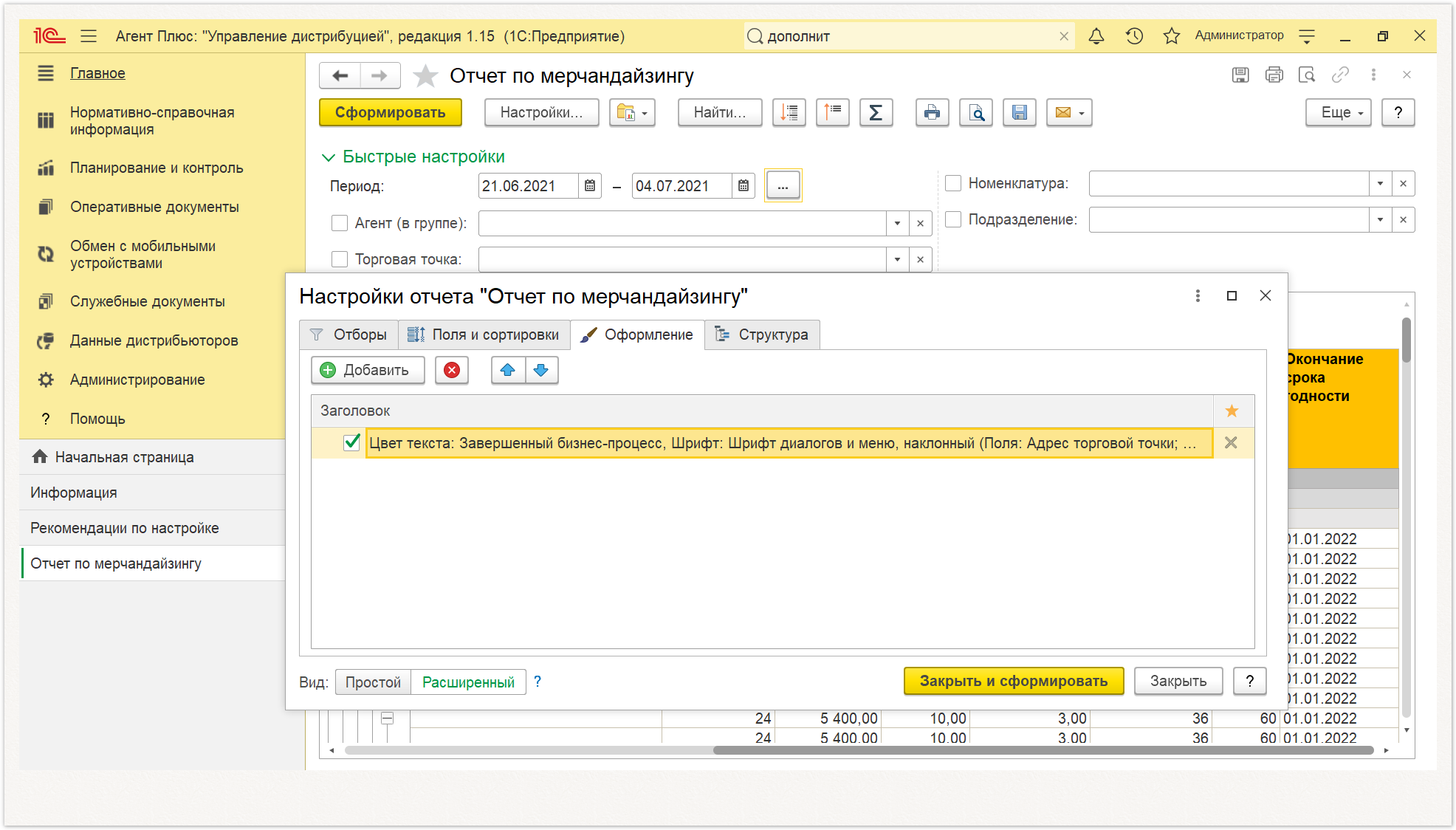Open end date calendar picker

[x=744, y=186]
